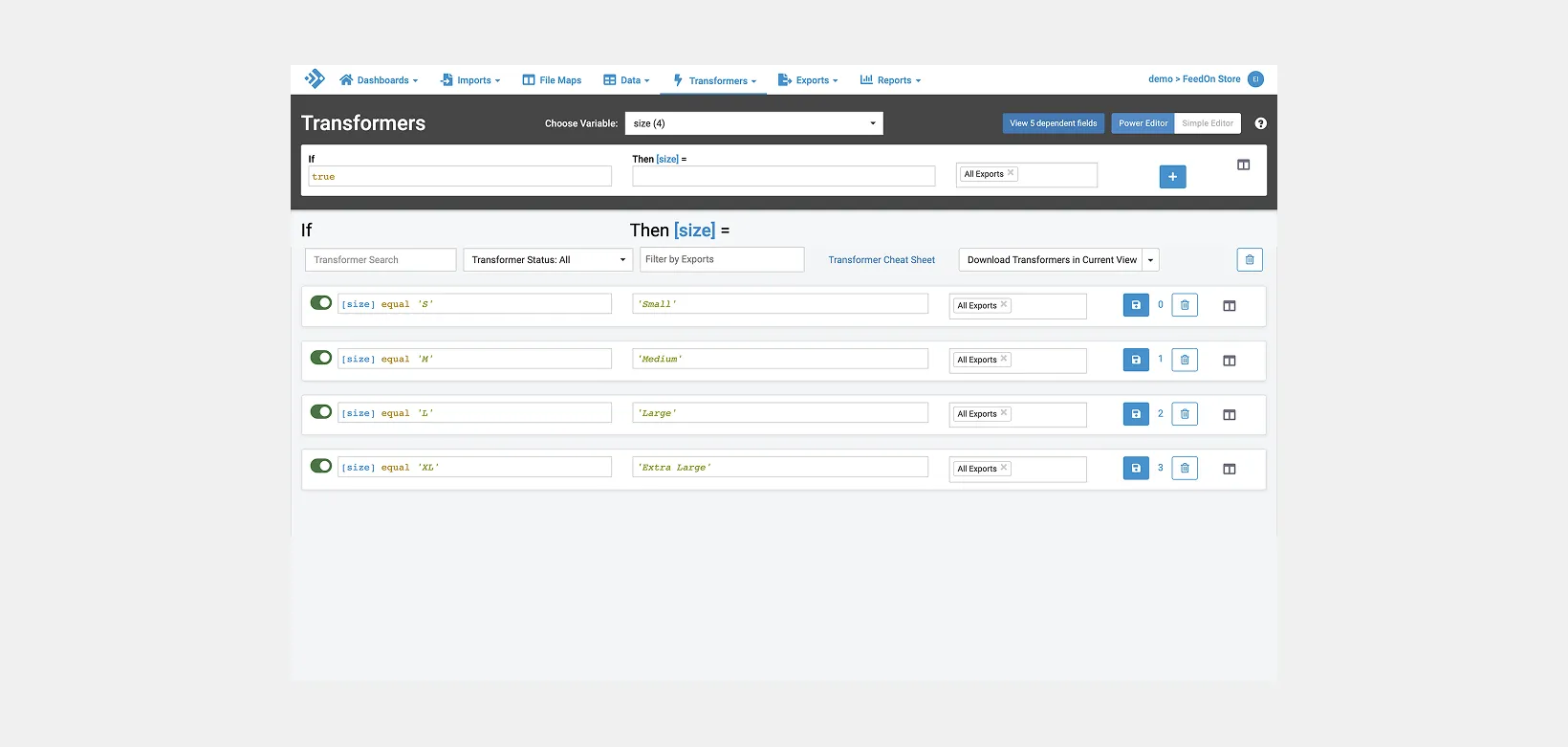Click the FeedOn logo icon
1568x747 pixels.
315,79
